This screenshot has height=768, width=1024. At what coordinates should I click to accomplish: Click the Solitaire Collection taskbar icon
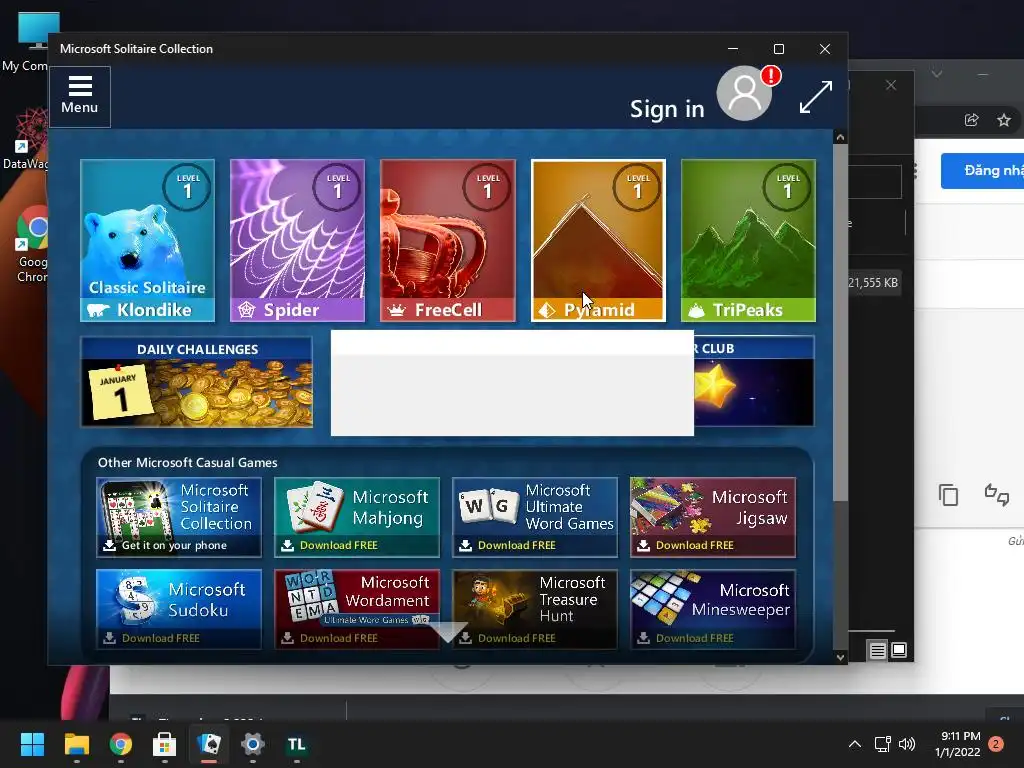coord(209,744)
